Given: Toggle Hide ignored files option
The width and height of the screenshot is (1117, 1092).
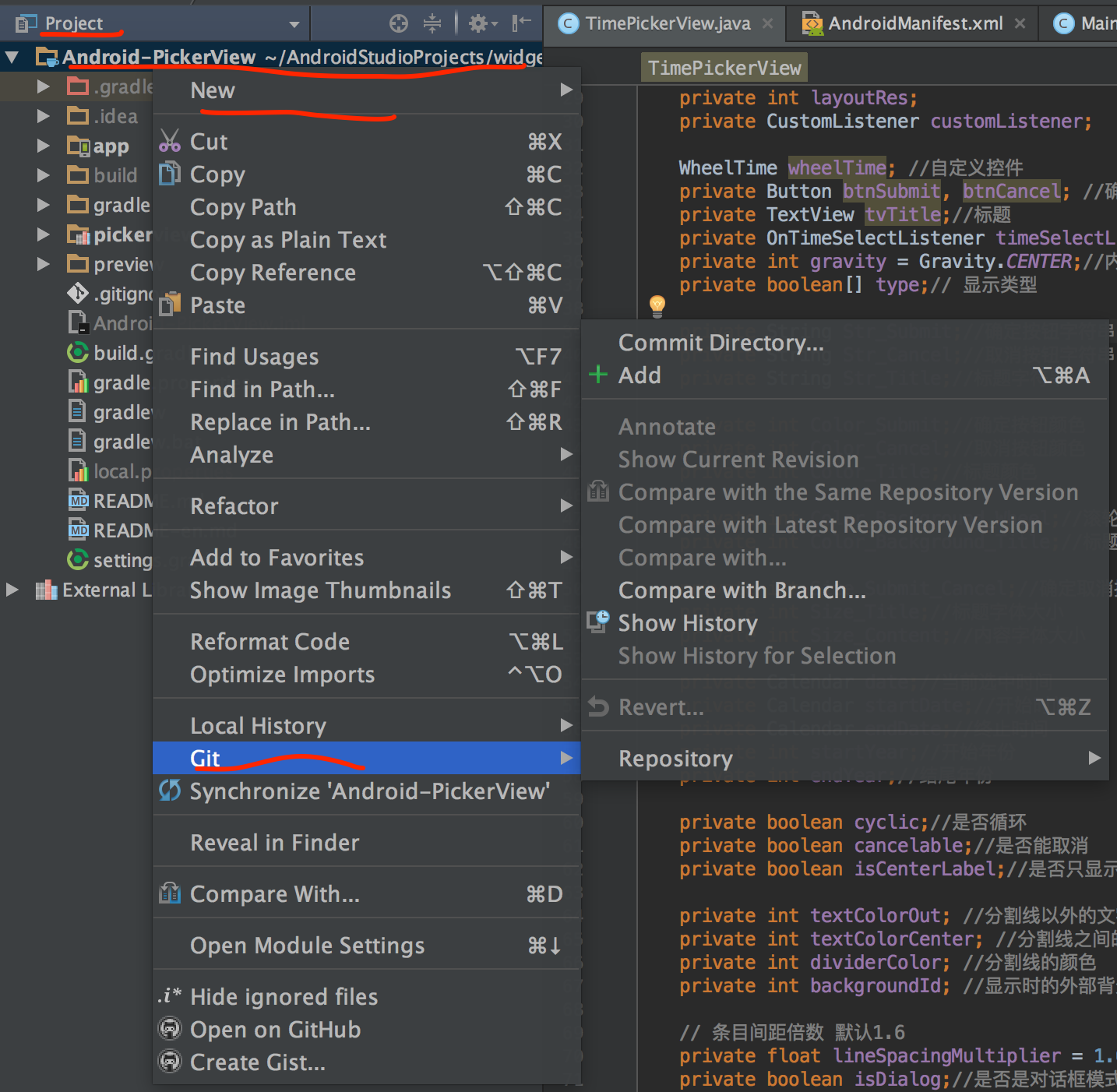Looking at the screenshot, I should tap(284, 996).
